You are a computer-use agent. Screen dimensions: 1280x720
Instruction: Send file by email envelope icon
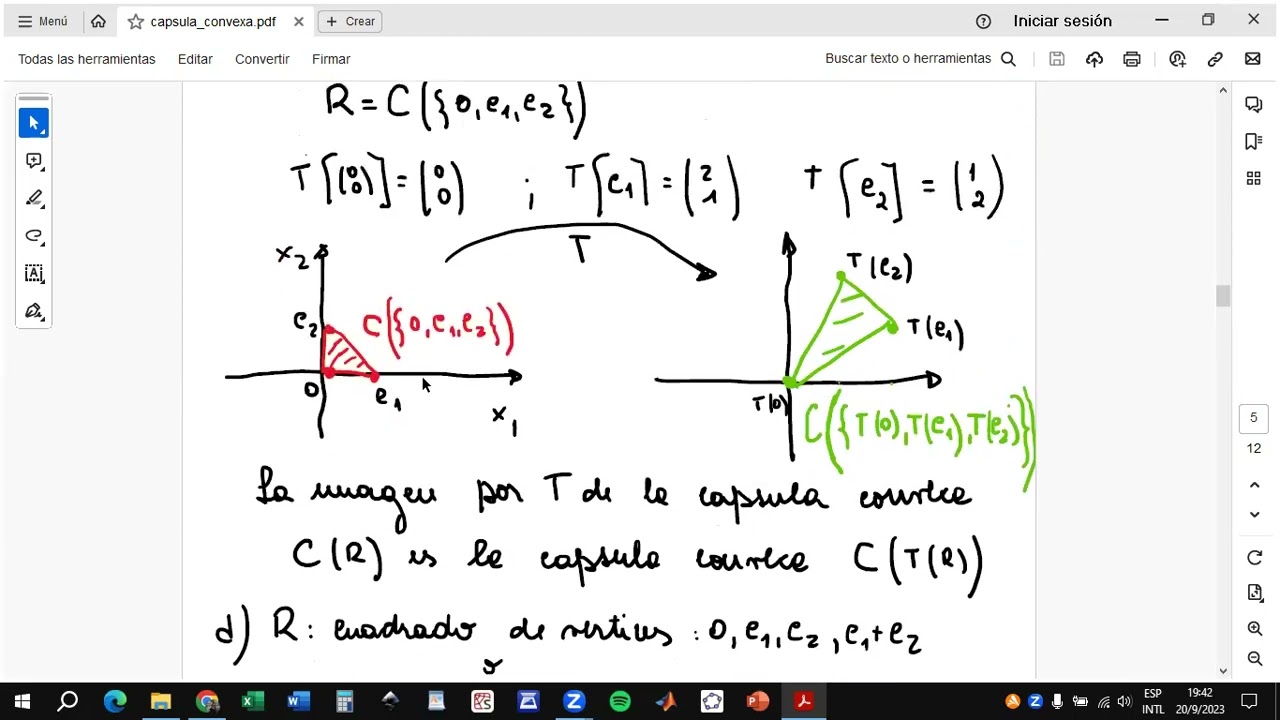pyautogui.click(x=1253, y=59)
